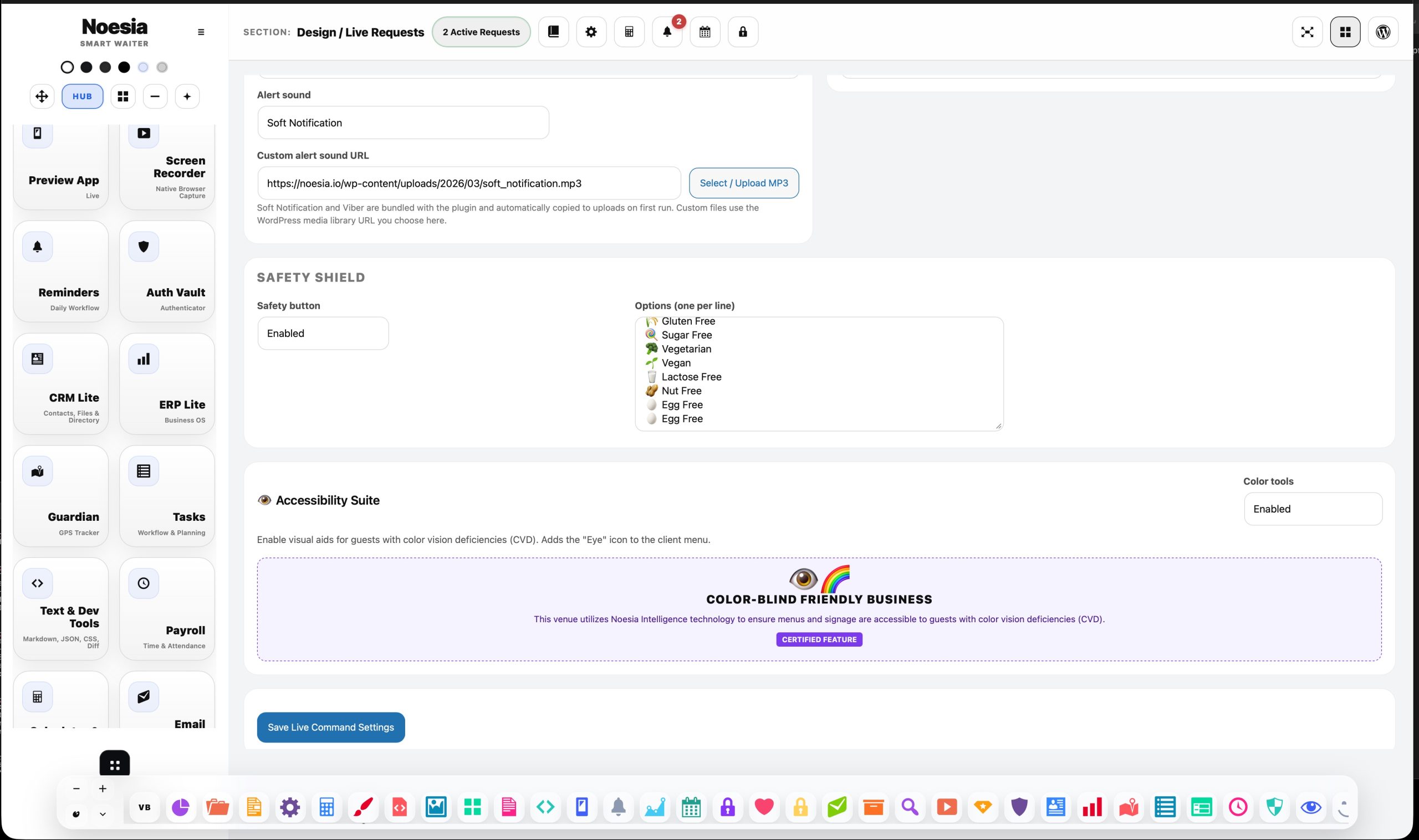The image size is (1419, 840).
Task: Open the Auth Vault hub card
Action: click(167, 271)
